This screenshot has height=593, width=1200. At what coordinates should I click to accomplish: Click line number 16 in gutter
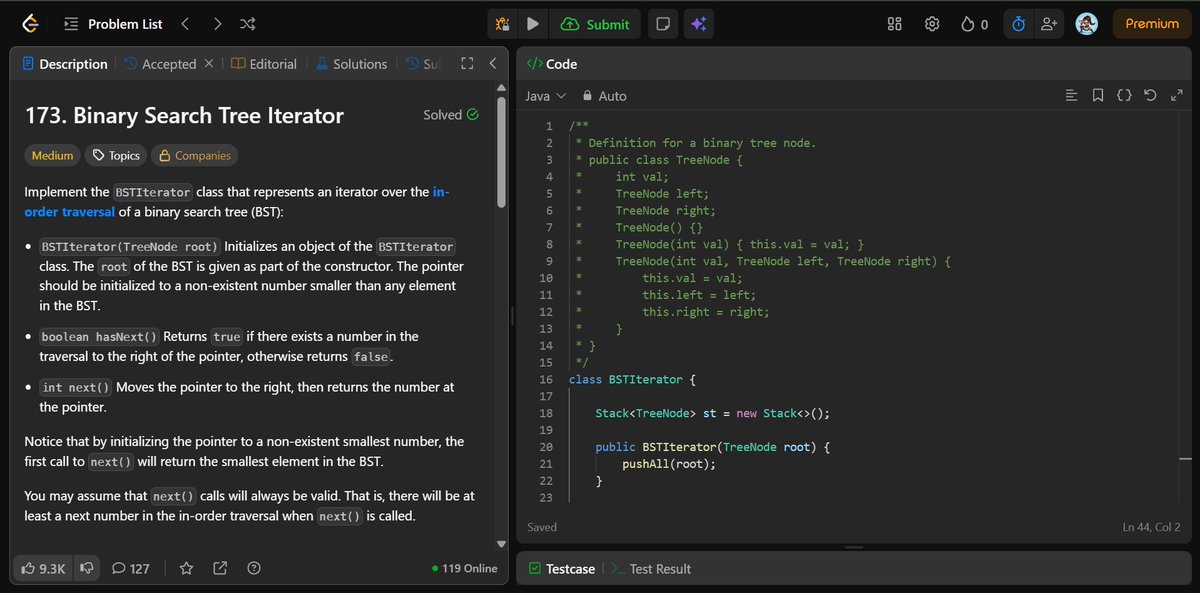click(x=545, y=380)
